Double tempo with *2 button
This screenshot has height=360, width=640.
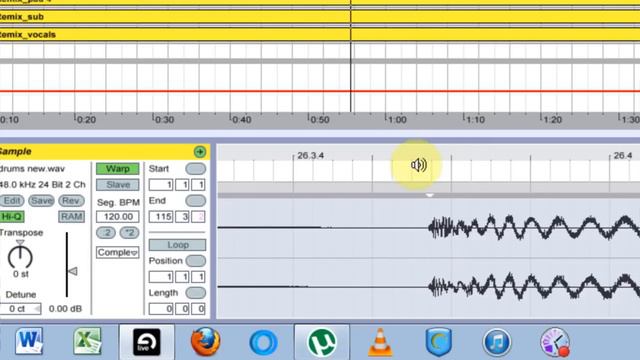129,233
